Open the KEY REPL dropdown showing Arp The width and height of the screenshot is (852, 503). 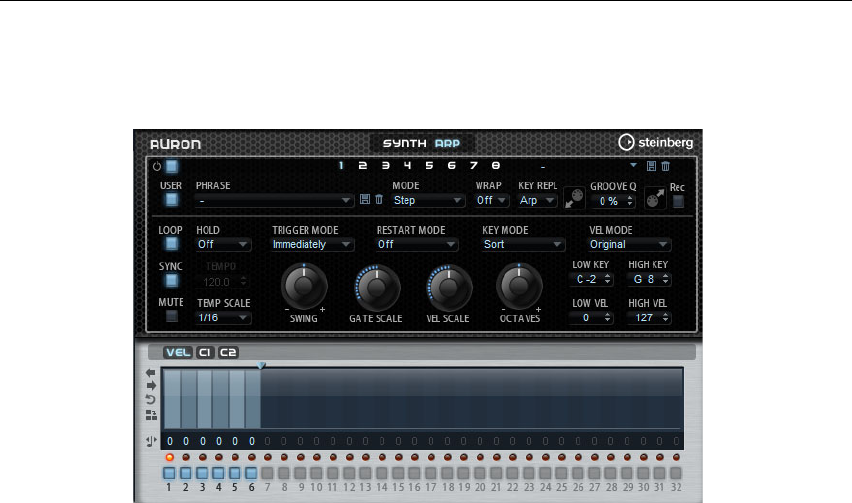537,200
